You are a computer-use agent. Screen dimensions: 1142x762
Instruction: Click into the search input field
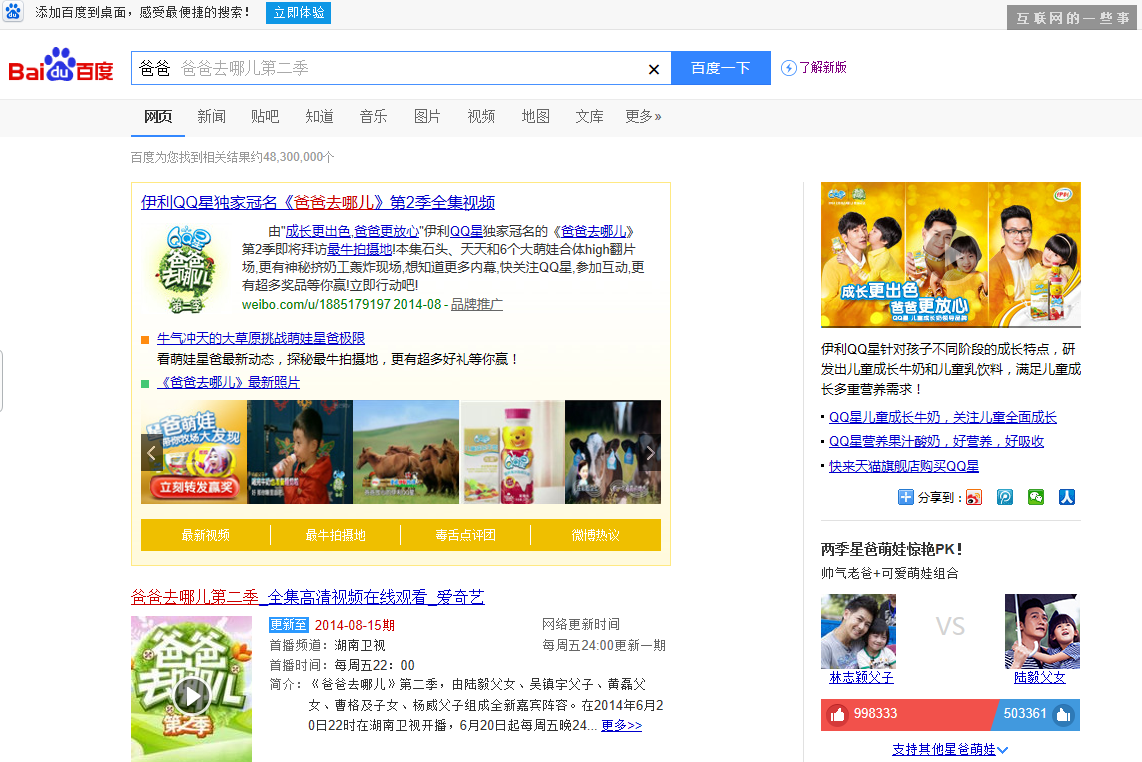click(x=400, y=68)
